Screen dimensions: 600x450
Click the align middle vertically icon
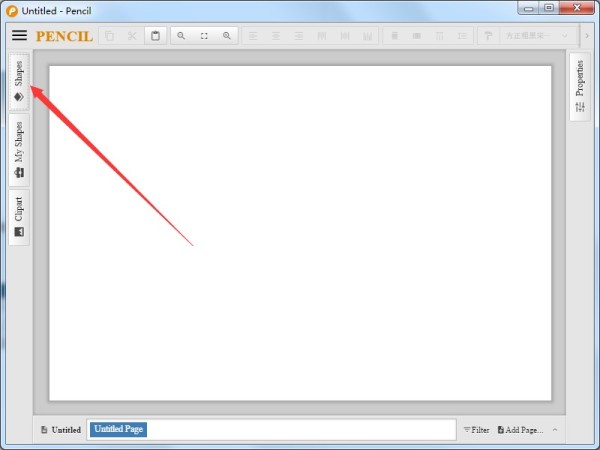(345, 36)
